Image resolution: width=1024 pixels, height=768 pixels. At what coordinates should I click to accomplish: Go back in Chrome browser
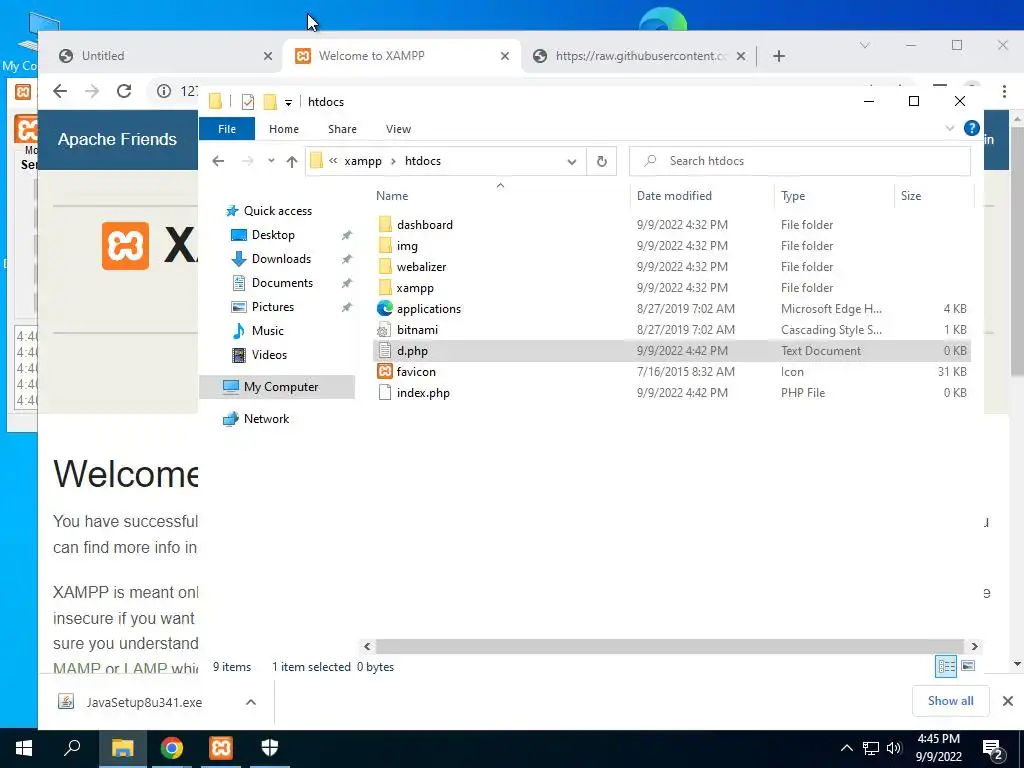coord(60,91)
